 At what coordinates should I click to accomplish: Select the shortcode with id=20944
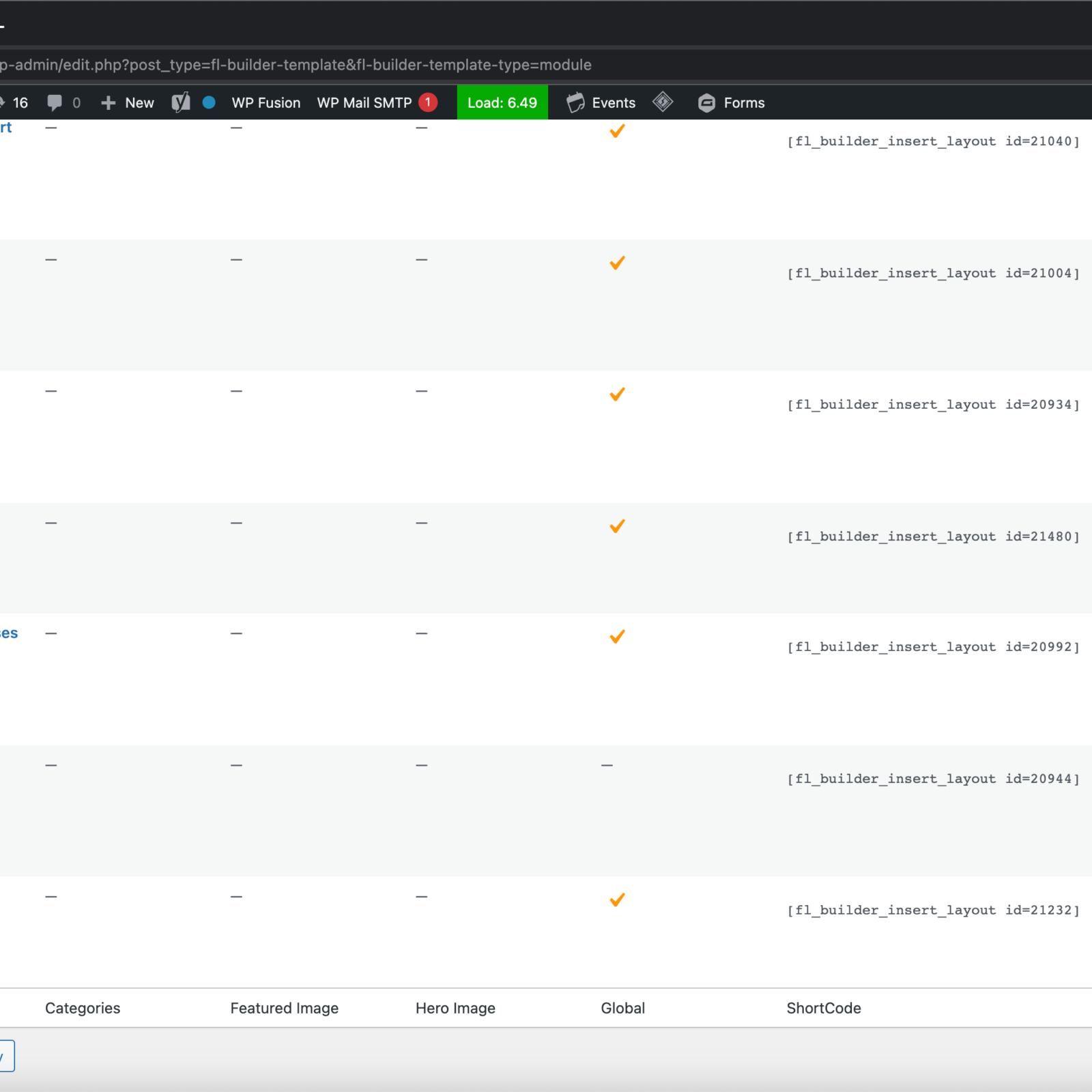point(933,779)
